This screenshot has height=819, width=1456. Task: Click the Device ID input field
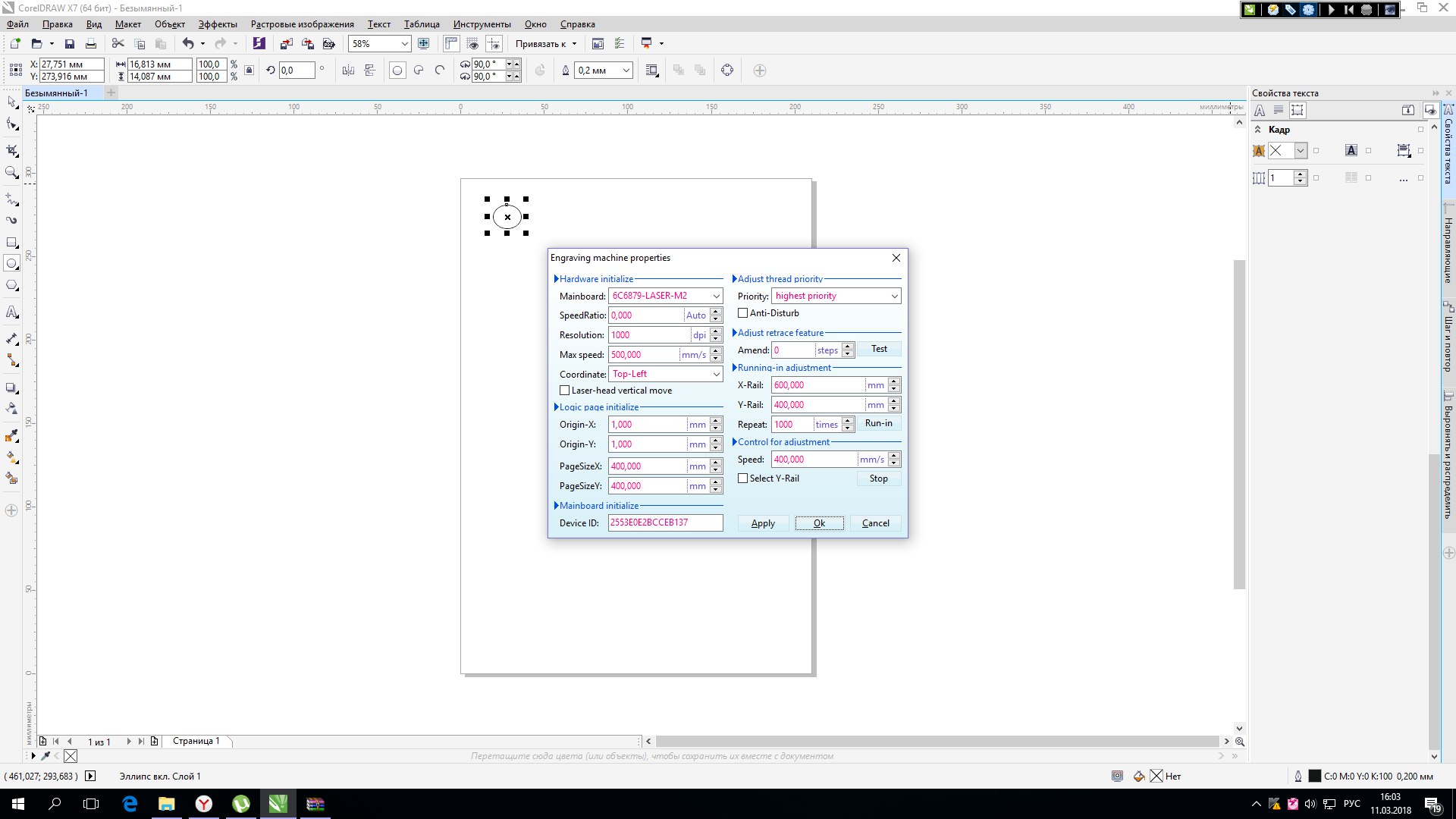(x=664, y=522)
